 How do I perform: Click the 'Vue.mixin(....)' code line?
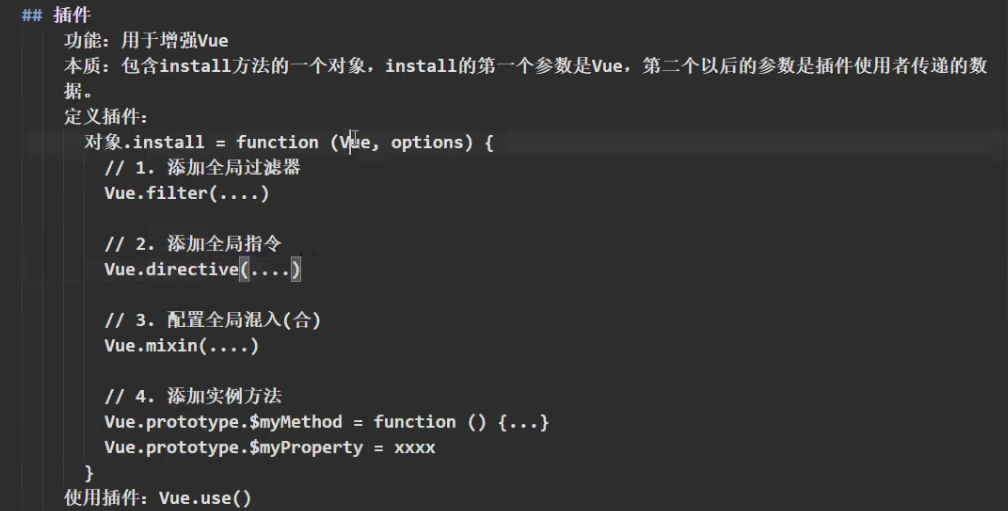click(181, 346)
